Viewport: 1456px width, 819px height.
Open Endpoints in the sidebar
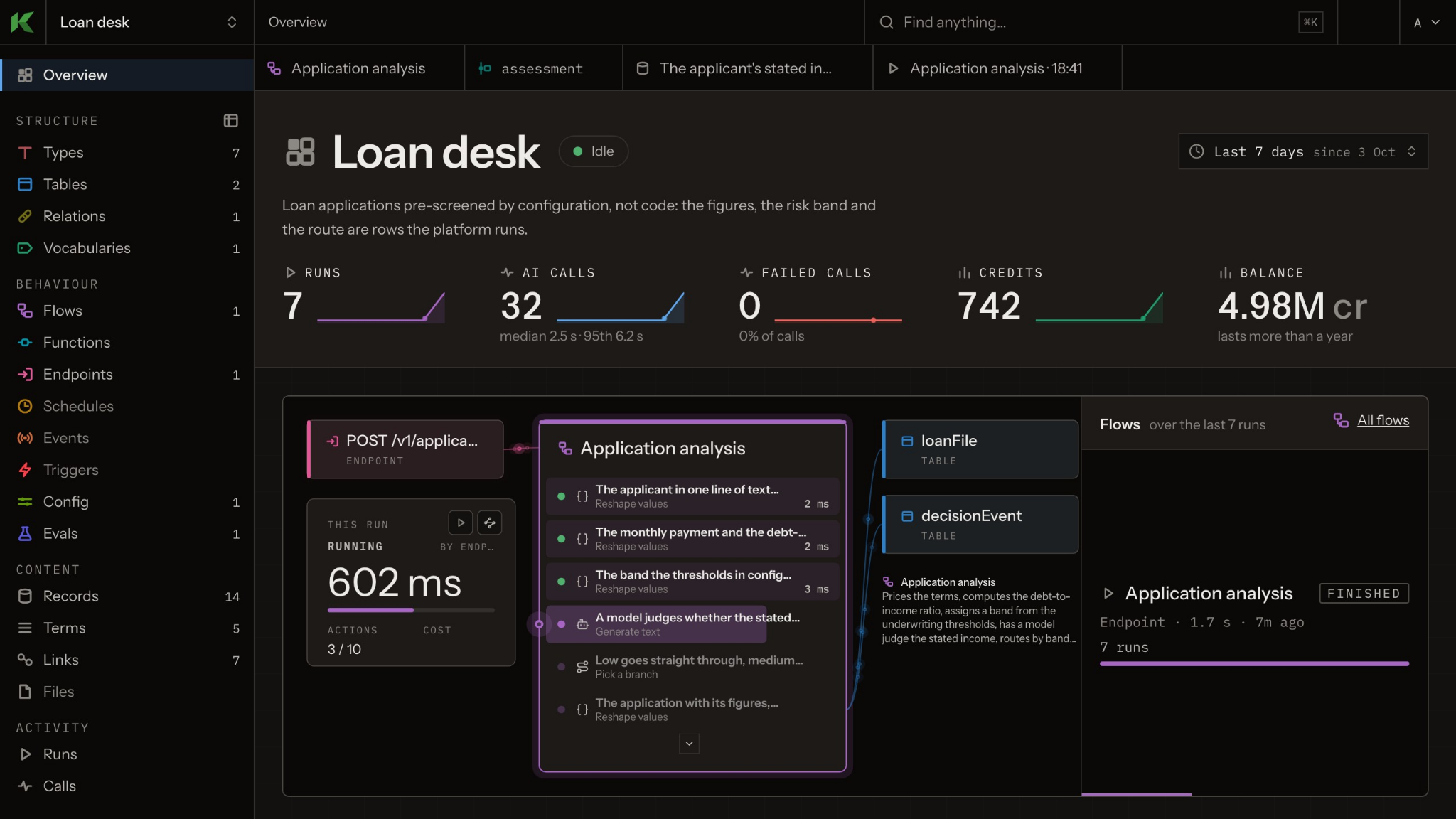tap(127, 375)
